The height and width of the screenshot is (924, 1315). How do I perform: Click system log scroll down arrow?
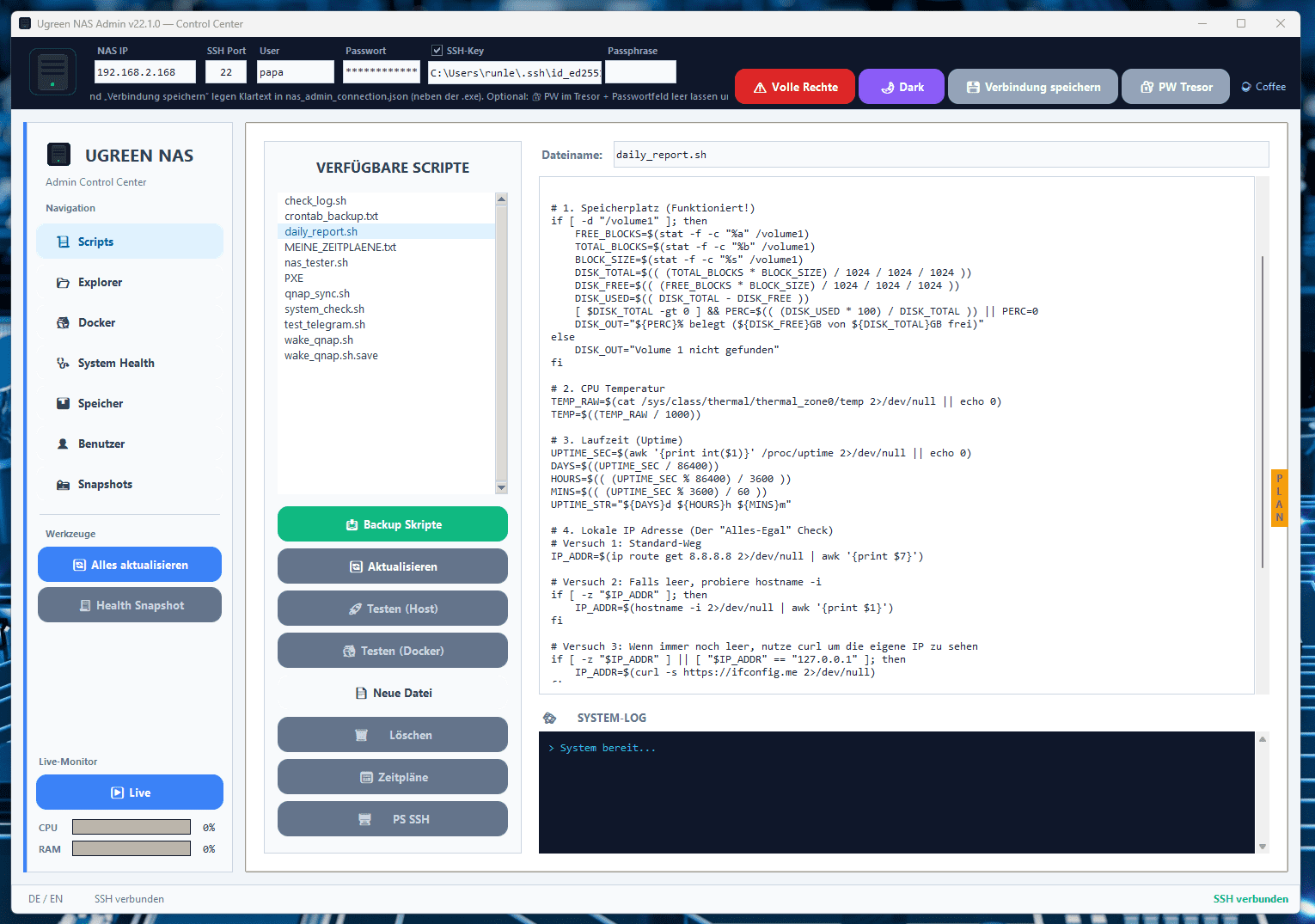click(x=1263, y=847)
